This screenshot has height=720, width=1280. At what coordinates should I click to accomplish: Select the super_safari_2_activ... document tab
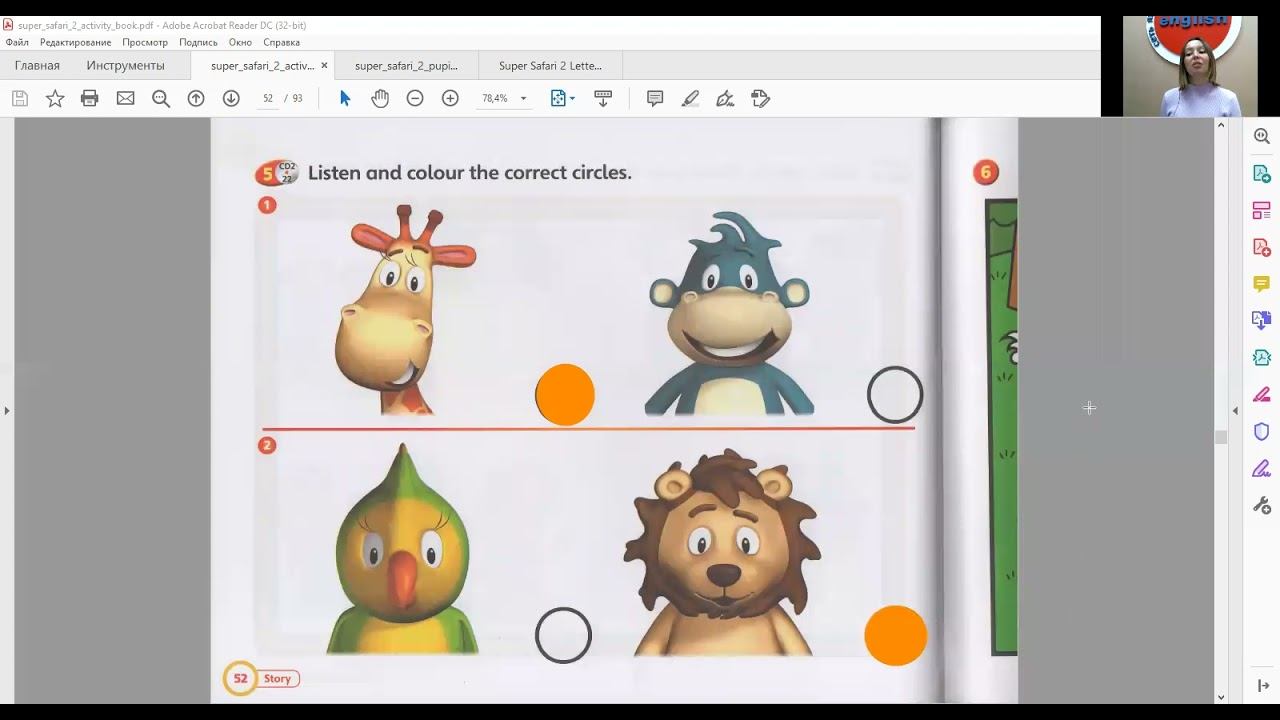pos(262,66)
